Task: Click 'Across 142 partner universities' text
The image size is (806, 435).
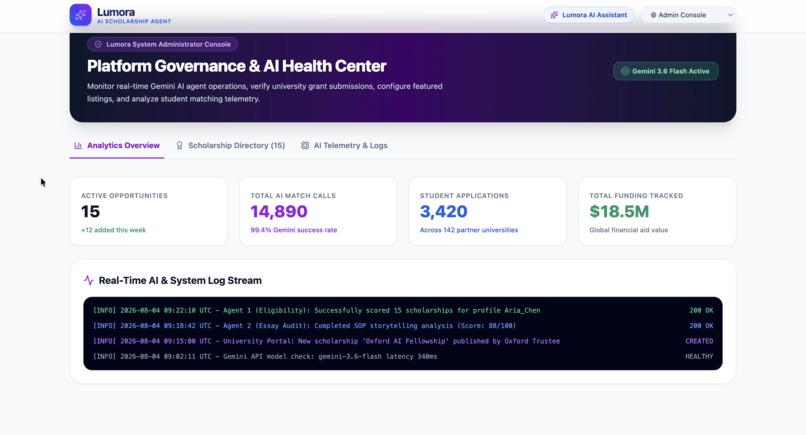Action: (469, 230)
